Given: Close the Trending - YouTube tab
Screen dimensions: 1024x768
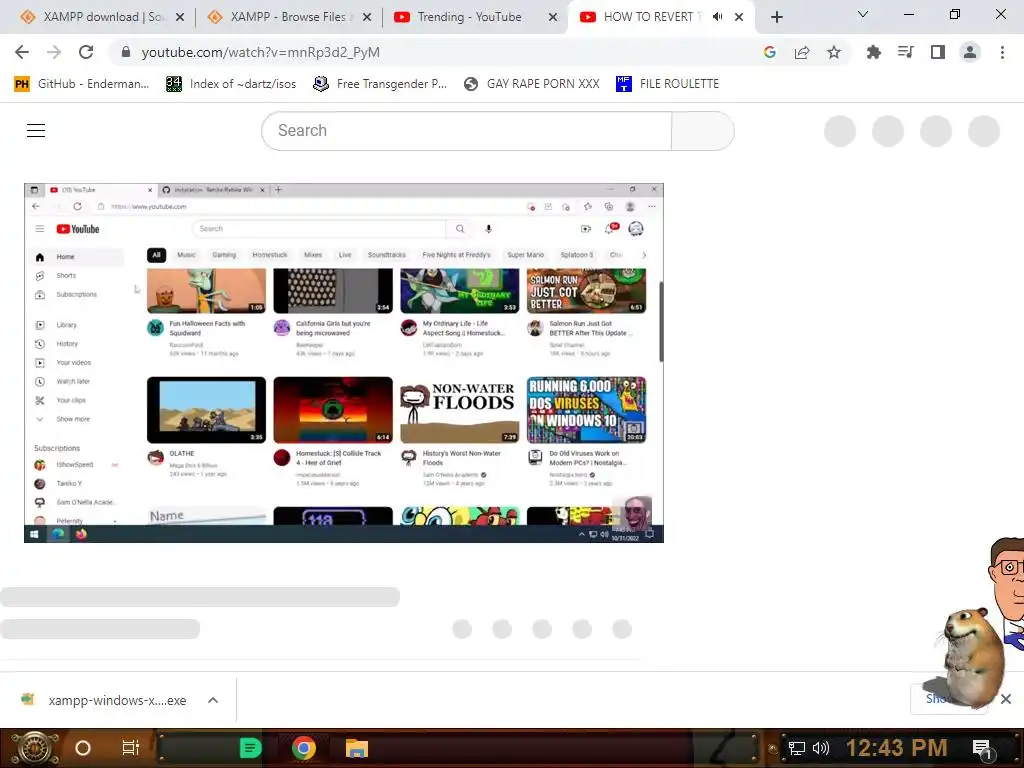Looking at the screenshot, I should (553, 17).
